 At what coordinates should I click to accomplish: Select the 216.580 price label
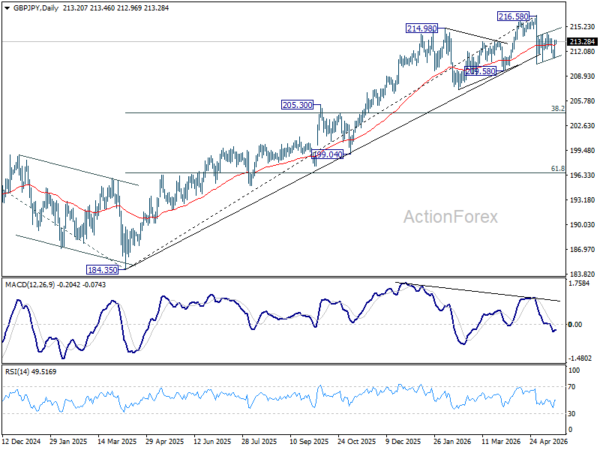coord(513,16)
